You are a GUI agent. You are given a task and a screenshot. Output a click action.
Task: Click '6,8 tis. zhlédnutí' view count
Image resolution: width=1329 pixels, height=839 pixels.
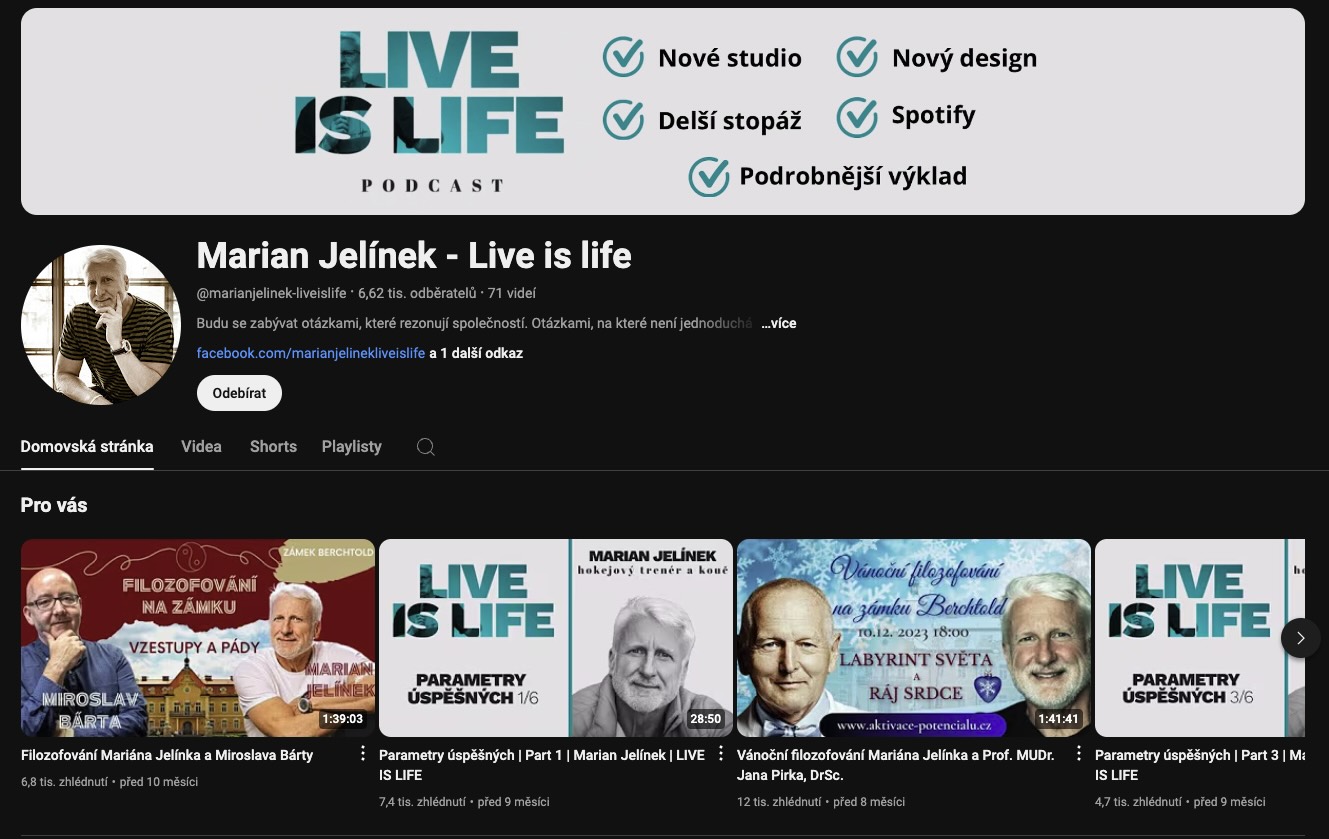(64, 782)
